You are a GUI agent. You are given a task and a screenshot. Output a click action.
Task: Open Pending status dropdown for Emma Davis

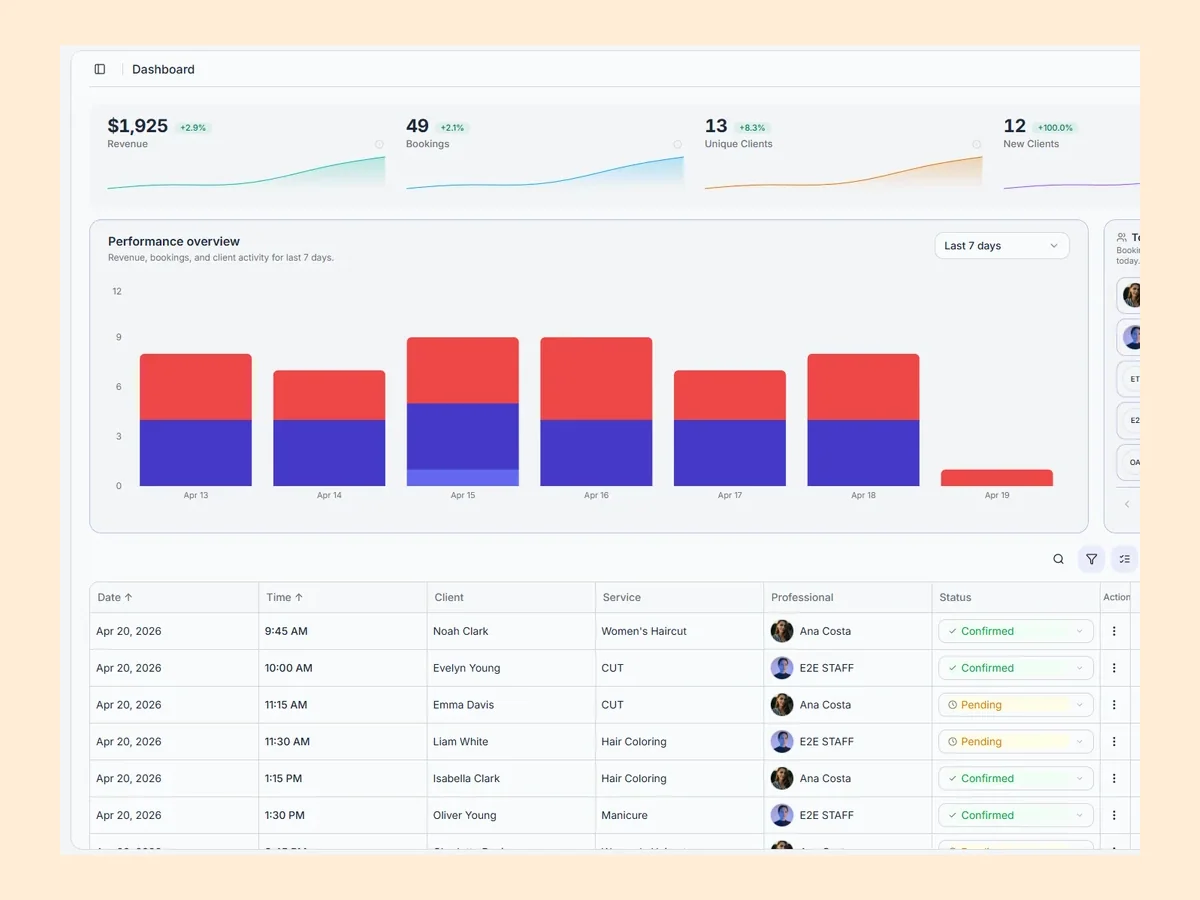[x=1015, y=705]
